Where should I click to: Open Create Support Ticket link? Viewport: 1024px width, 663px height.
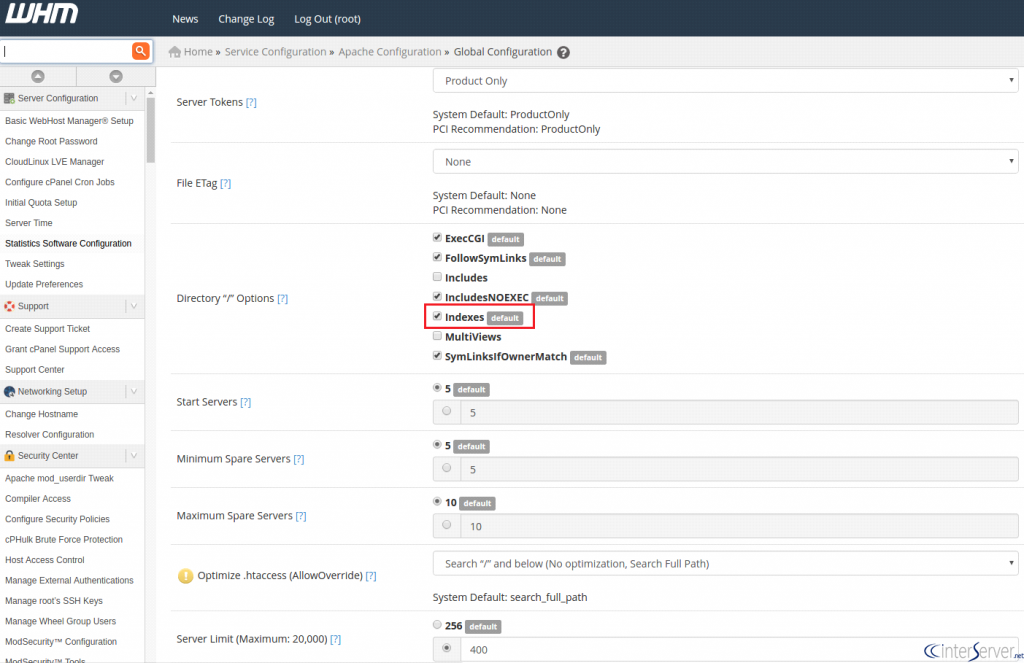[47, 329]
